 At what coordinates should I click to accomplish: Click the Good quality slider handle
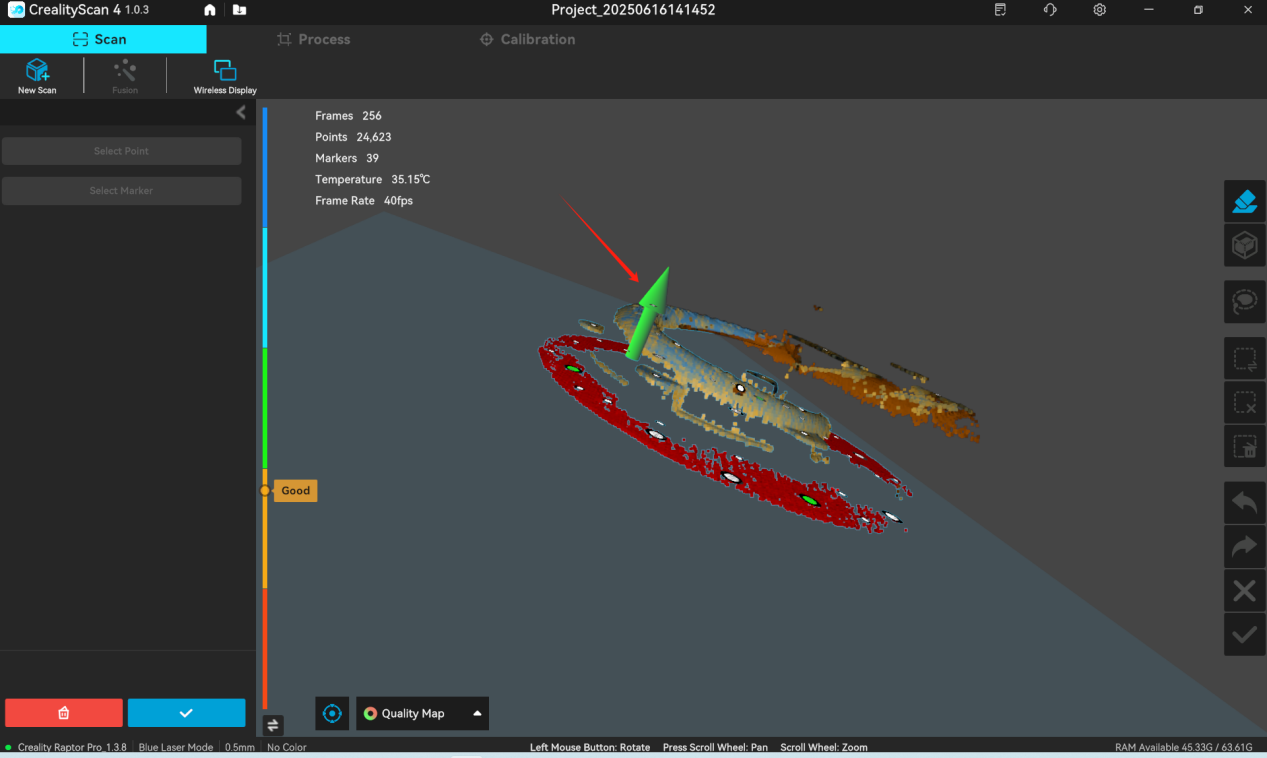pos(265,491)
